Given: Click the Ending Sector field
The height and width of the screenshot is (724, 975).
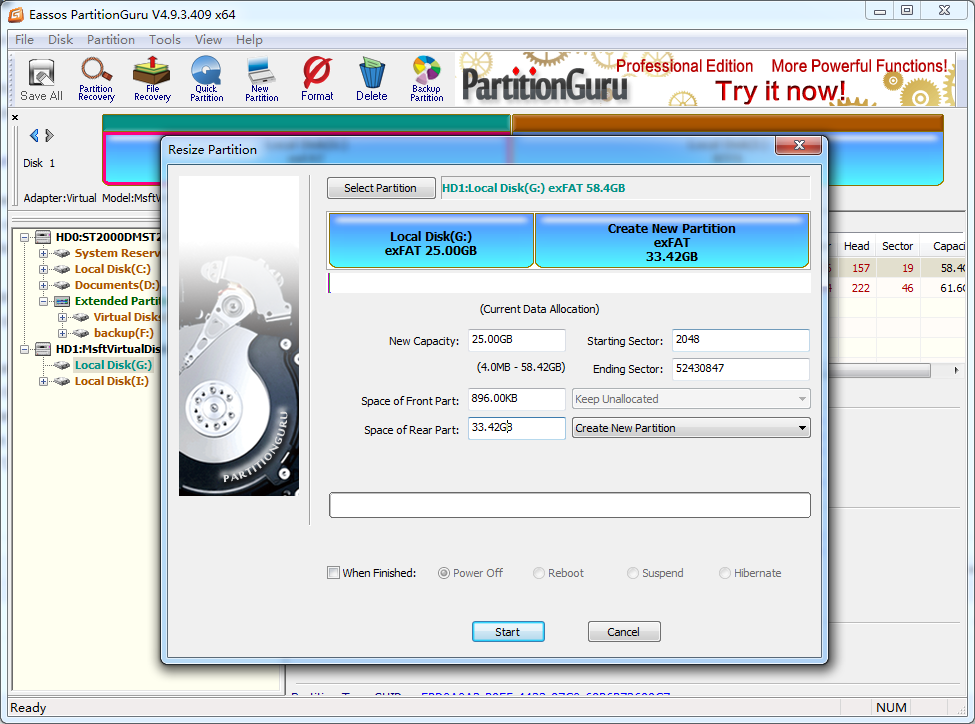Looking at the screenshot, I should 741,369.
